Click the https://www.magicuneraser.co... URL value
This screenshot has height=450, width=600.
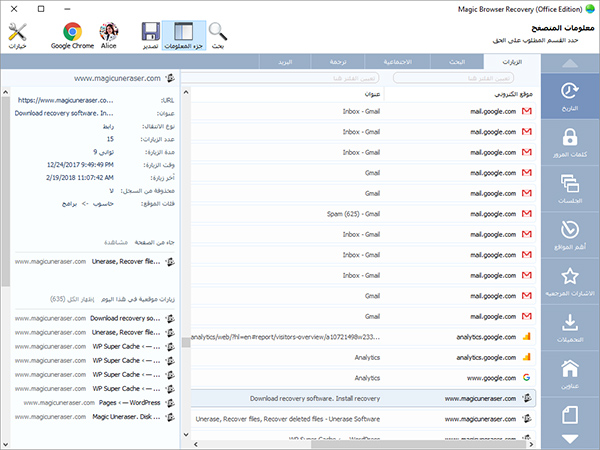coord(65,101)
